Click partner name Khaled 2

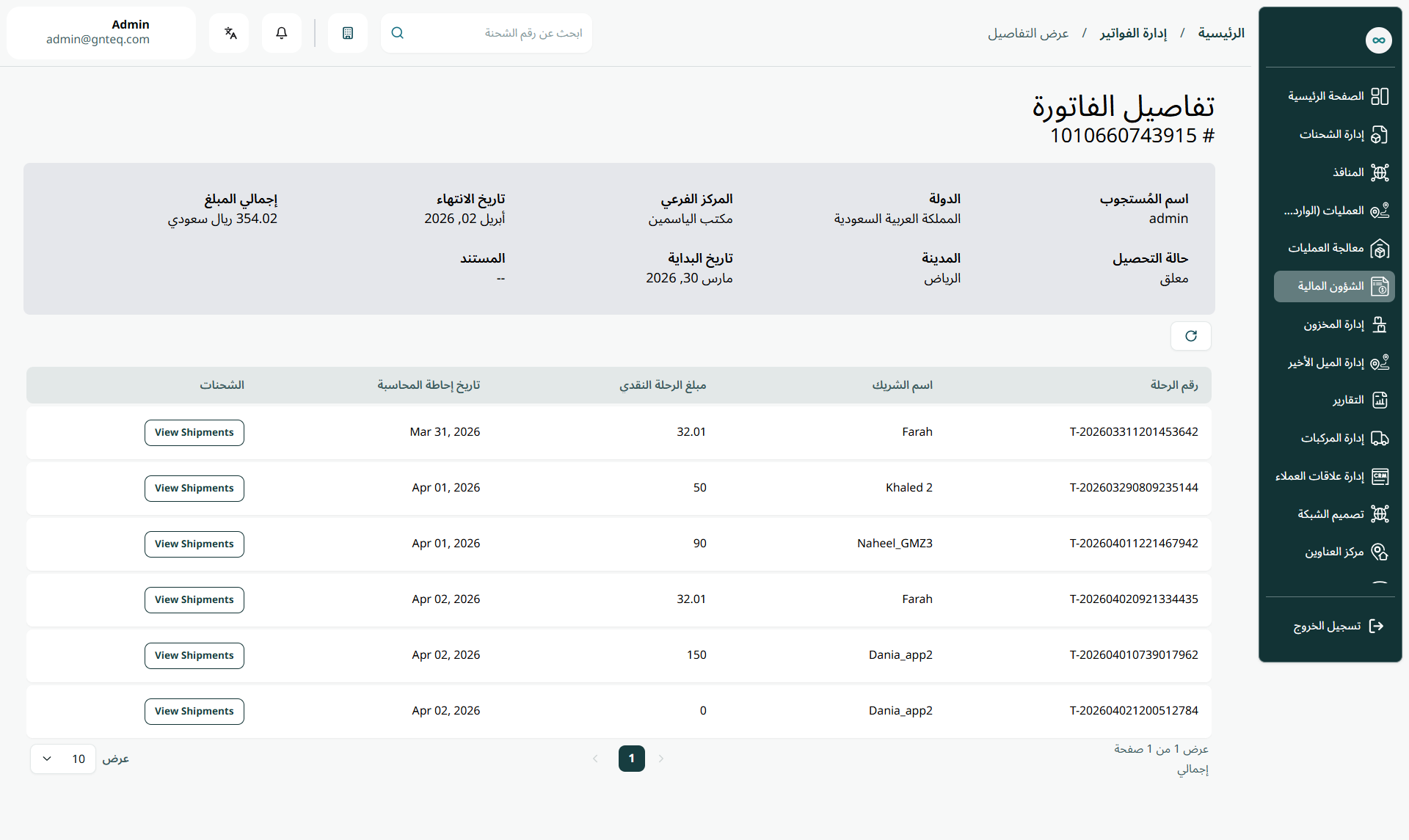tap(909, 488)
